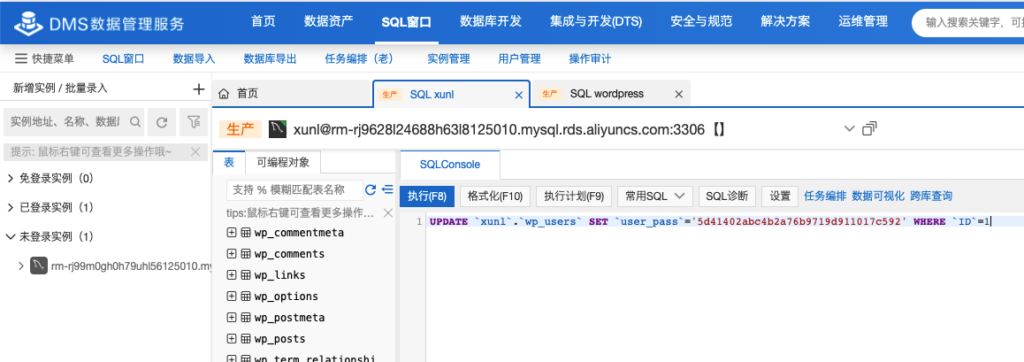Click table grid icon of wp_postmeta
The image size is (1024, 362).
[x=246, y=318]
